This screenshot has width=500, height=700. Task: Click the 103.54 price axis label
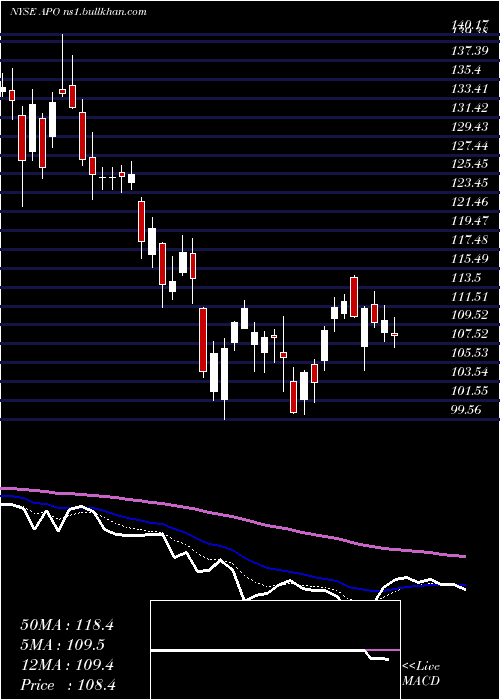469,372
